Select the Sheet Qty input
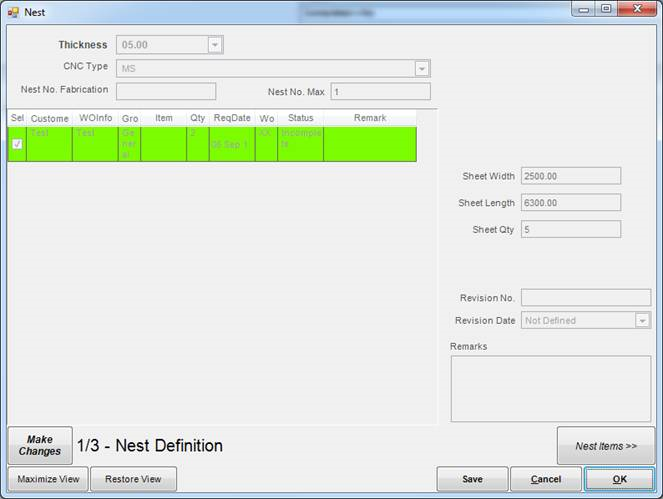The height and width of the screenshot is (499, 663). click(x=570, y=229)
